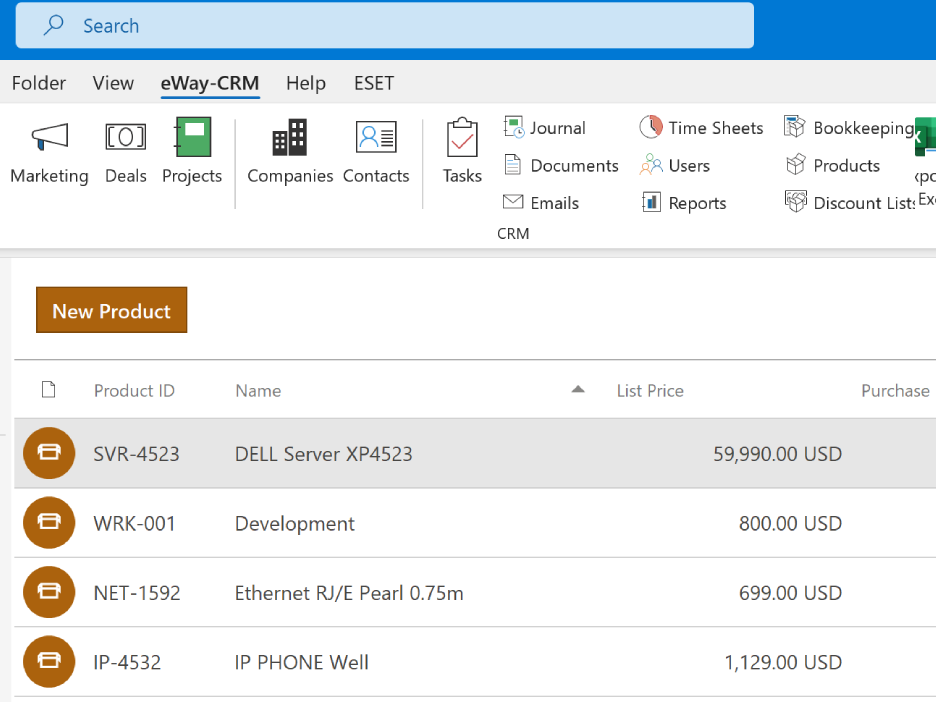Image resolution: width=936 pixels, height=702 pixels.
Task: Click the NET-1592 product row icon
Action: click(49, 592)
